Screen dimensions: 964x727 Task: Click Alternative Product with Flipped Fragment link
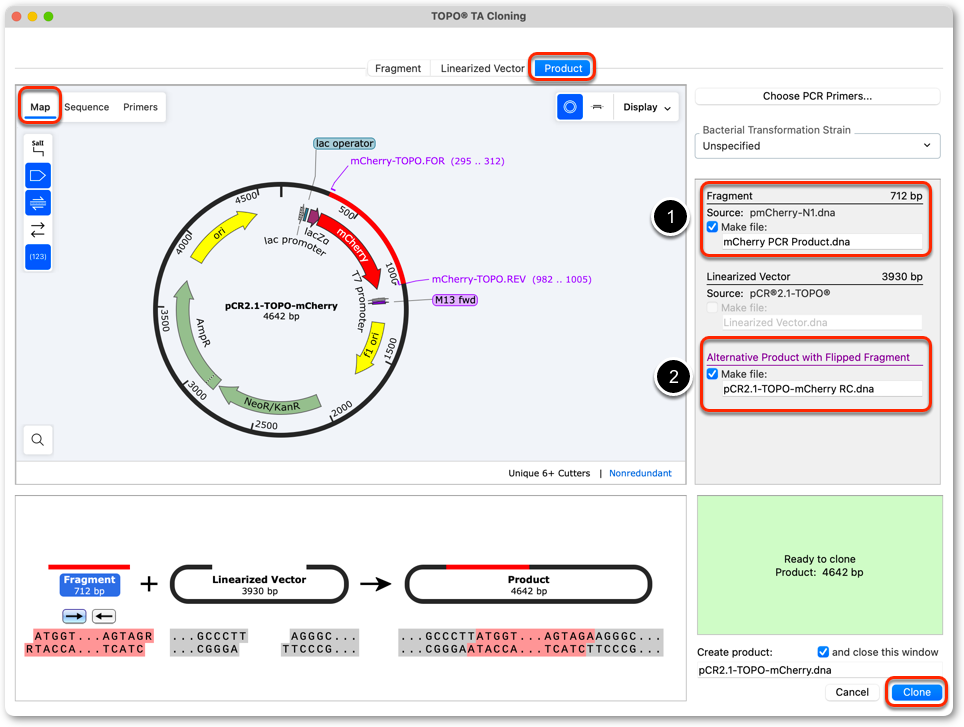[807, 357]
